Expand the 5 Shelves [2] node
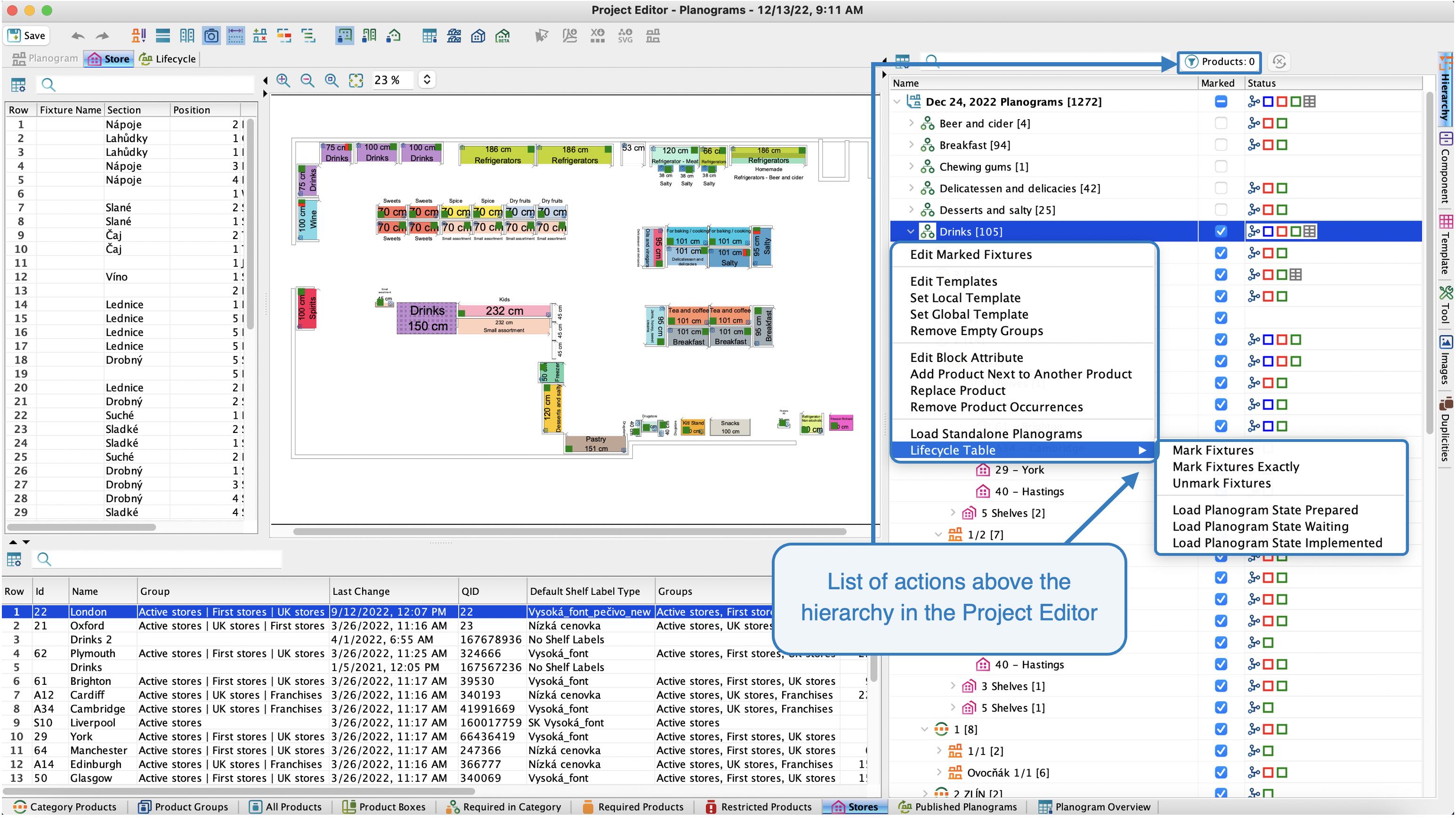1456x818 pixels. pyautogui.click(x=953, y=513)
